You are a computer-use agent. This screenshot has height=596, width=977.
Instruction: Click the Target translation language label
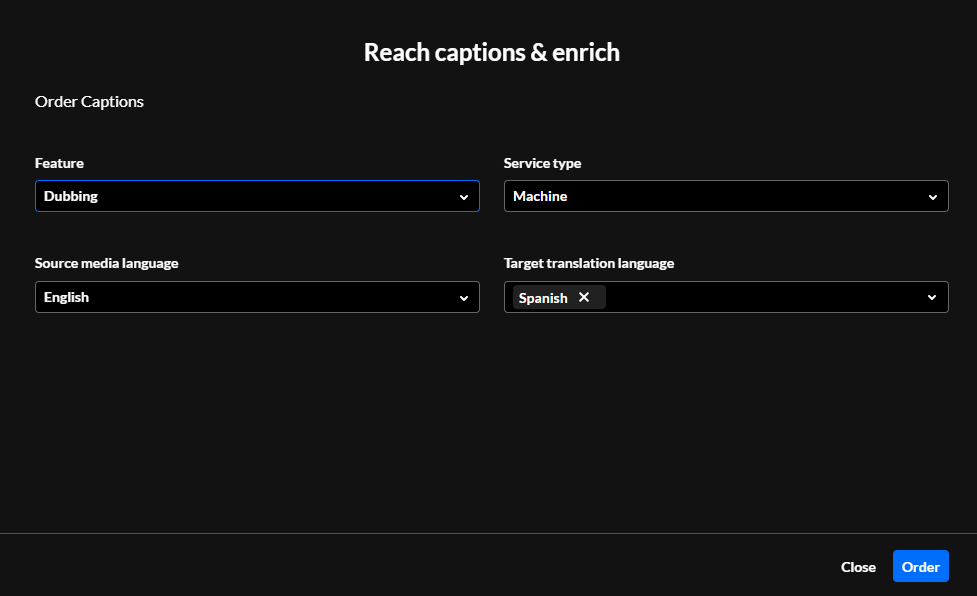pyautogui.click(x=589, y=263)
